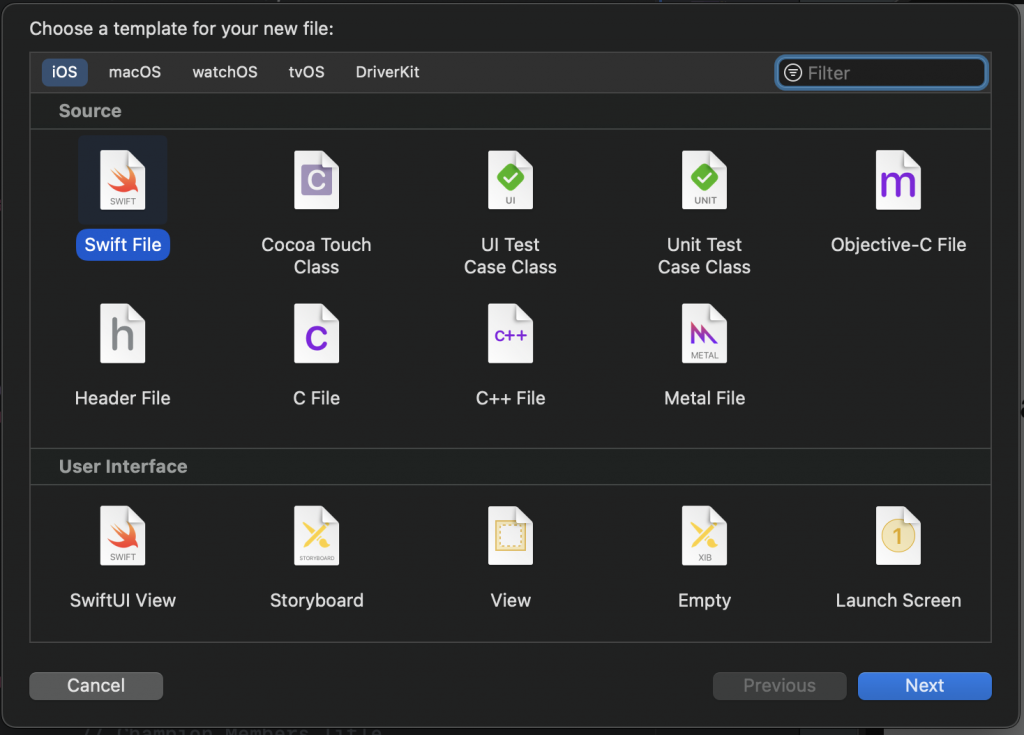
Task: Select the Launch Screen template icon
Action: [899, 536]
